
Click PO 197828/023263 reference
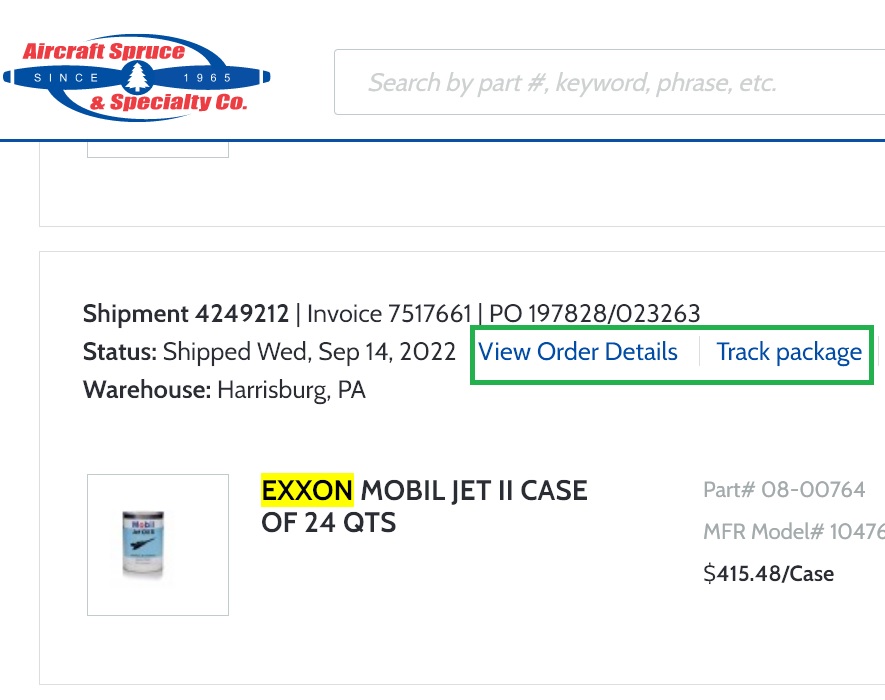pyautogui.click(x=594, y=314)
